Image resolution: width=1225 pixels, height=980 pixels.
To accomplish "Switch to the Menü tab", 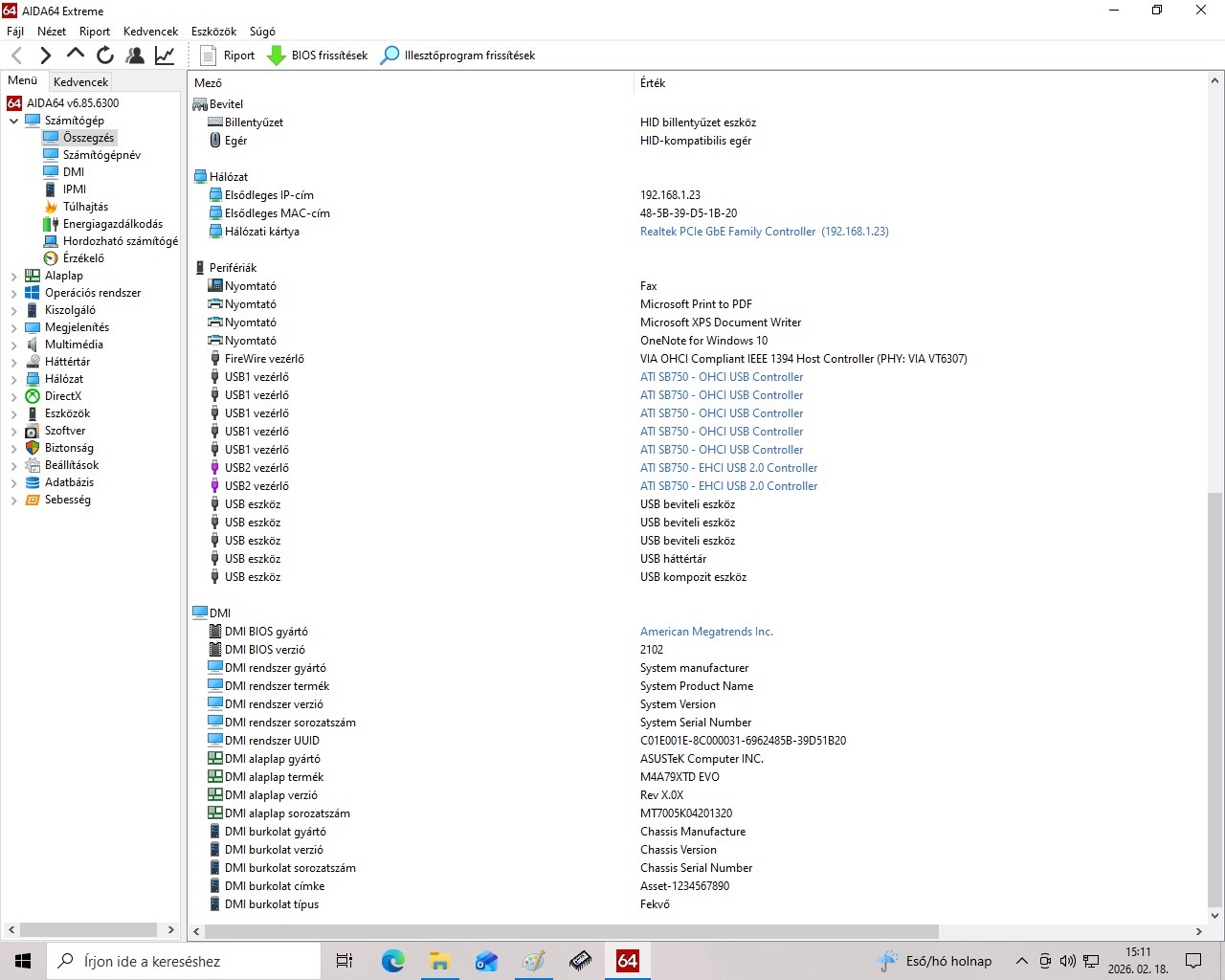I will tap(23, 80).
